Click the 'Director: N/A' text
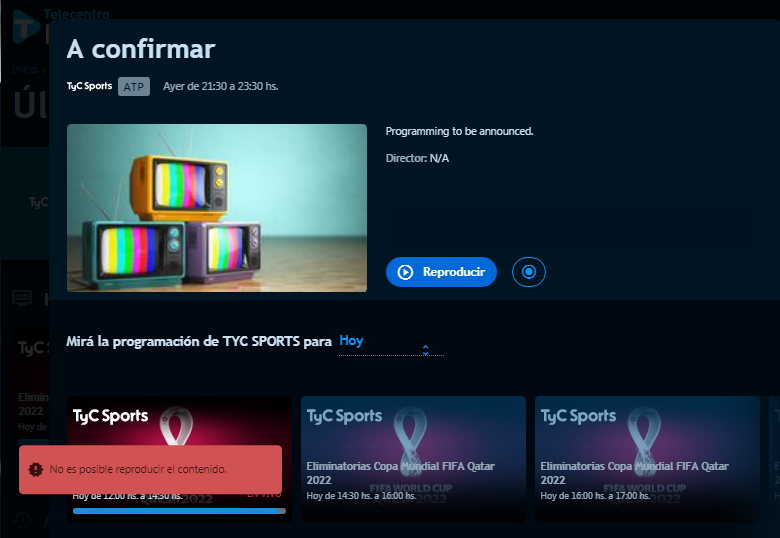780x538 pixels. pyautogui.click(x=417, y=158)
